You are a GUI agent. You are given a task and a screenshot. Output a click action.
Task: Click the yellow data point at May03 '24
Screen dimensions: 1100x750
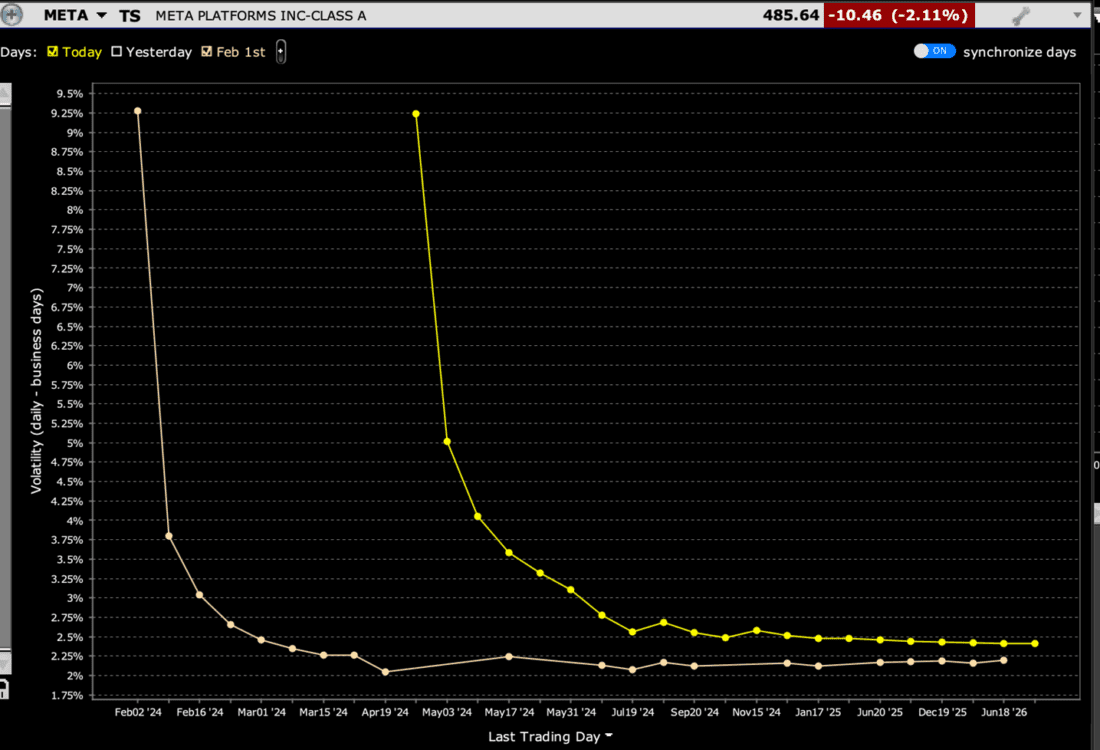tap(446, 440)
